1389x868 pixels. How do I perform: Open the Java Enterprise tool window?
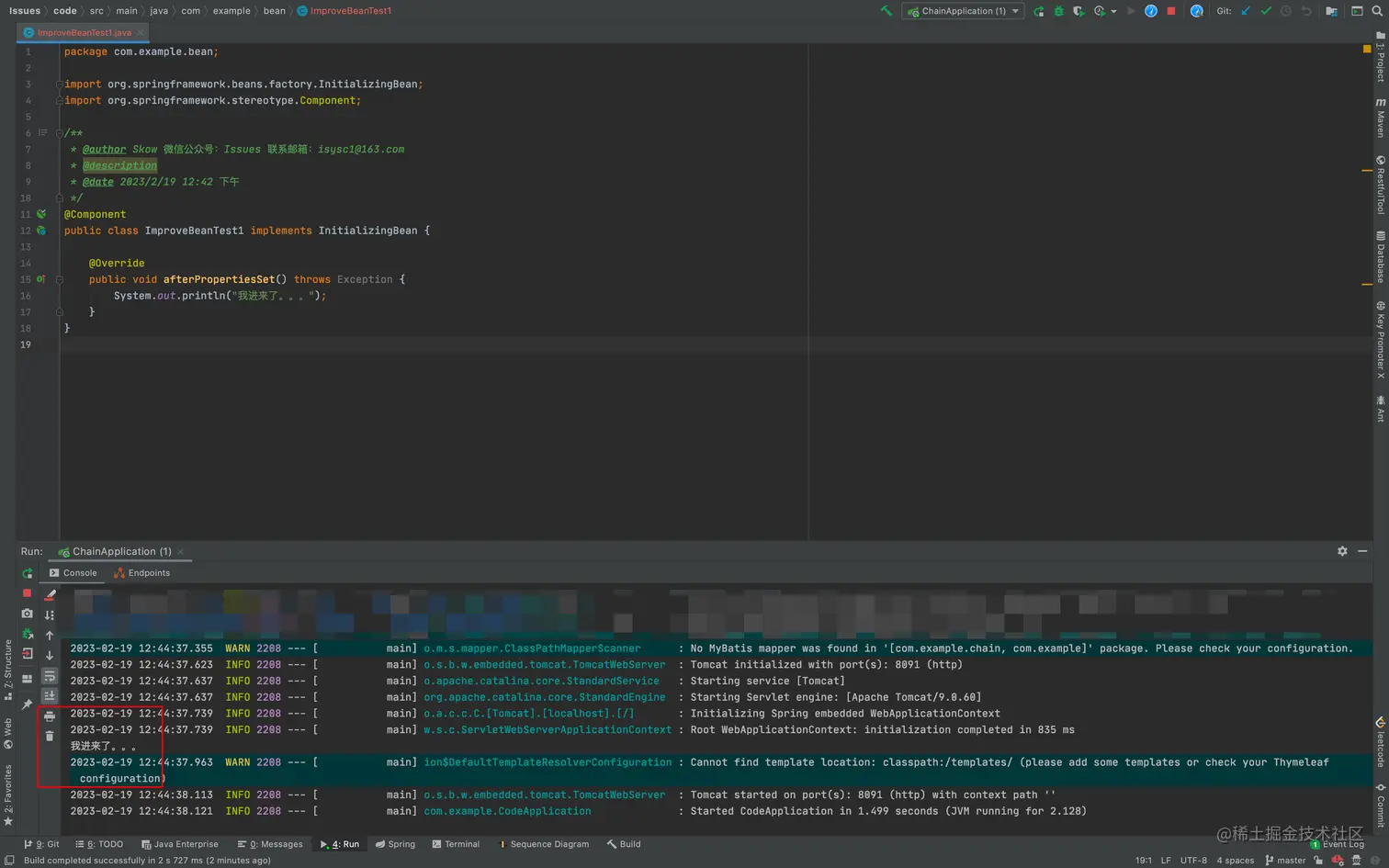tap(180, 844)
